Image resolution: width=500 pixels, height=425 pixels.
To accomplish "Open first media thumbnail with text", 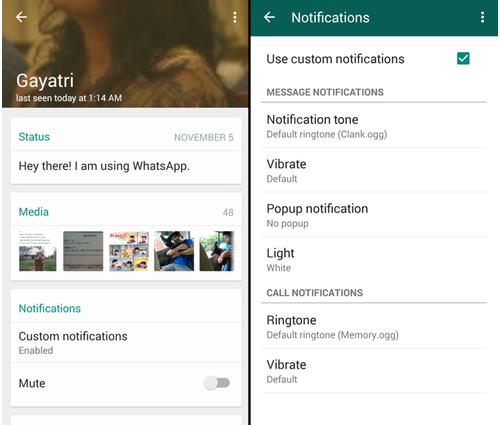I will pyautogui.click(x=37, y=251).
